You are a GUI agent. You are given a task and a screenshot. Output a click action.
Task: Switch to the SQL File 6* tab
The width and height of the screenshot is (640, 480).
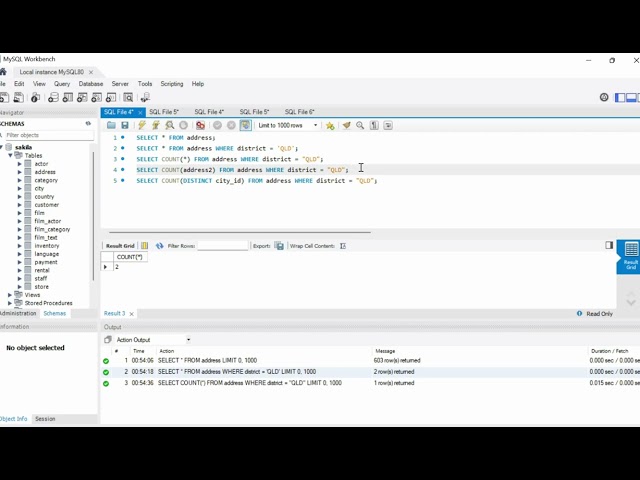click(300, 112)
